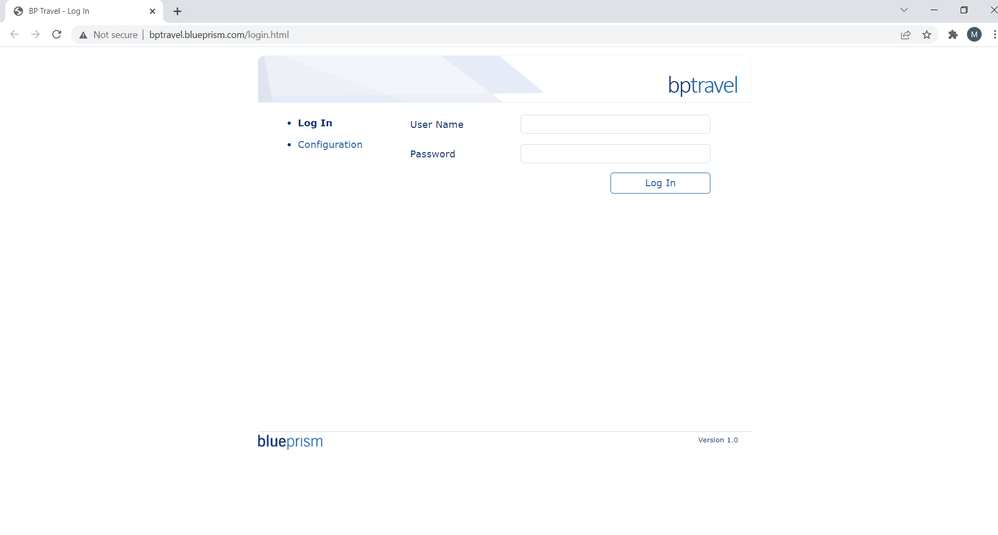Open the Configuration link
998x535 pixels.
click(330, 144)
